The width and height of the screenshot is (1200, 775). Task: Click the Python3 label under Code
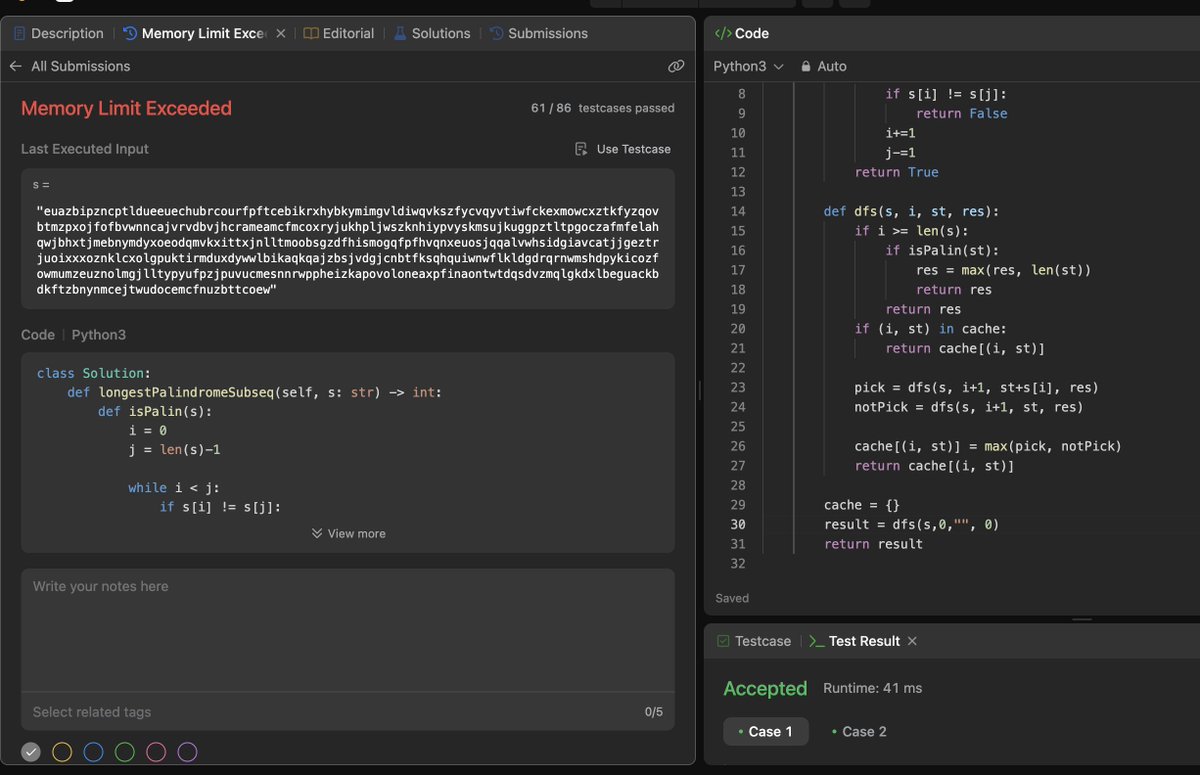tap(99, 335)
